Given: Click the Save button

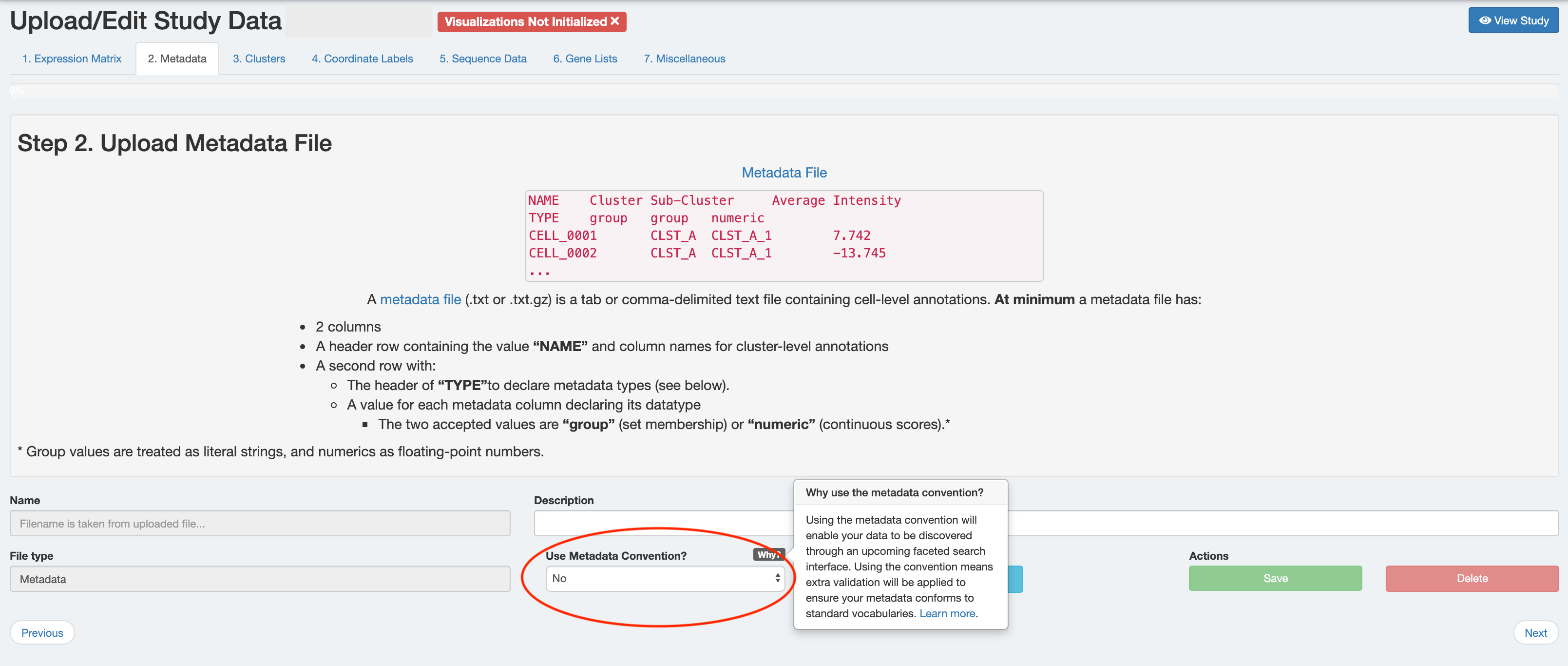Looking at the screenshot, I should [x=1275, y=578].
